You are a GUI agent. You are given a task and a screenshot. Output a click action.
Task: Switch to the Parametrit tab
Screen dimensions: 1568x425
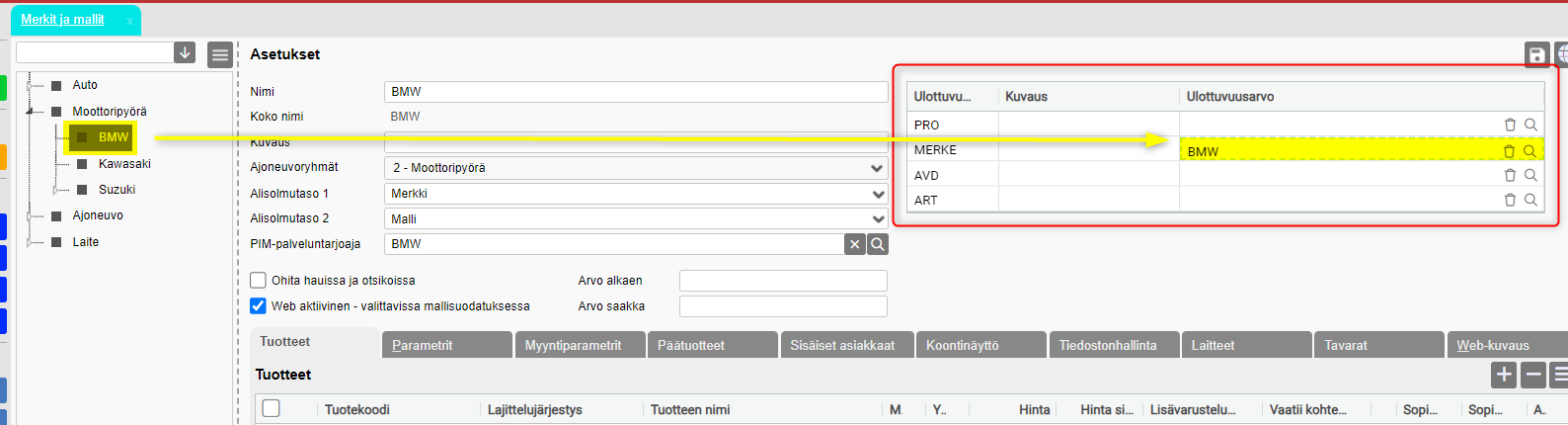click(446, 345)
